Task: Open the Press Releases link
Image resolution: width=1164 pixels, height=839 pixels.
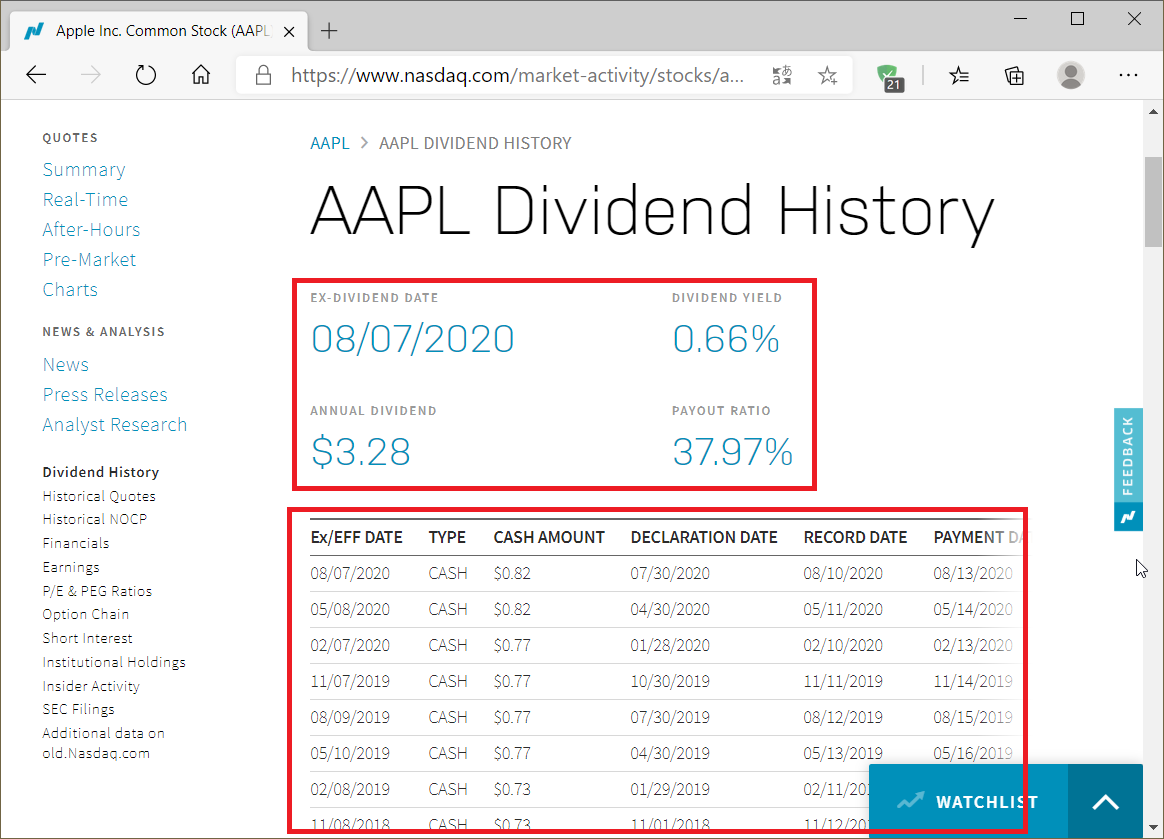Action: [105, 394]
